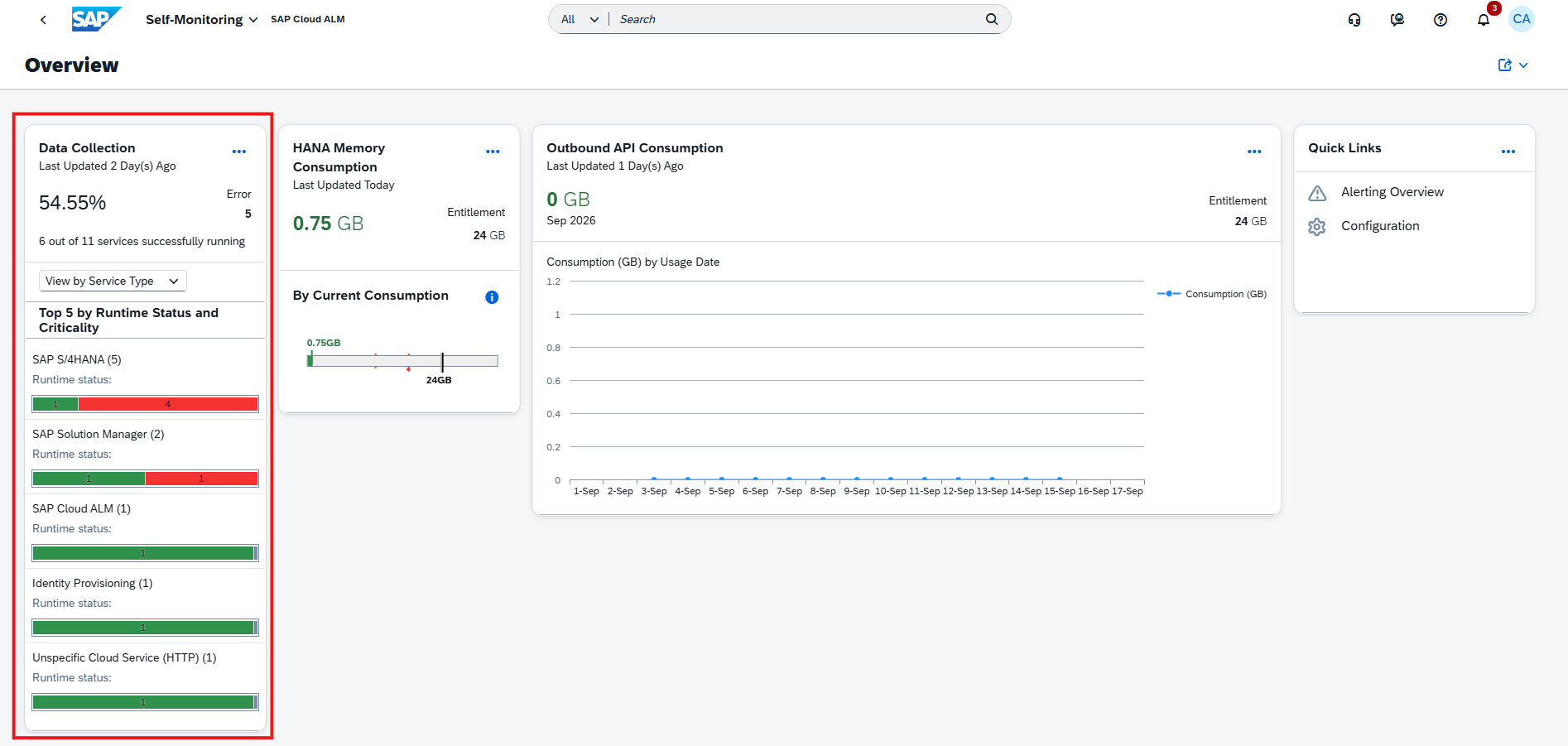Screen dimensions: 1568x746
Task: Select the 'Identity Provisioning (1)' row label
Action: click(93, 583)
